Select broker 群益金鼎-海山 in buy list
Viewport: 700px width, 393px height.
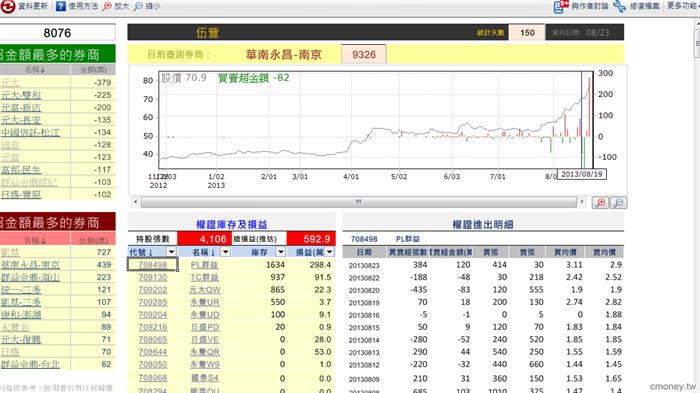click(x=30, y=277)
